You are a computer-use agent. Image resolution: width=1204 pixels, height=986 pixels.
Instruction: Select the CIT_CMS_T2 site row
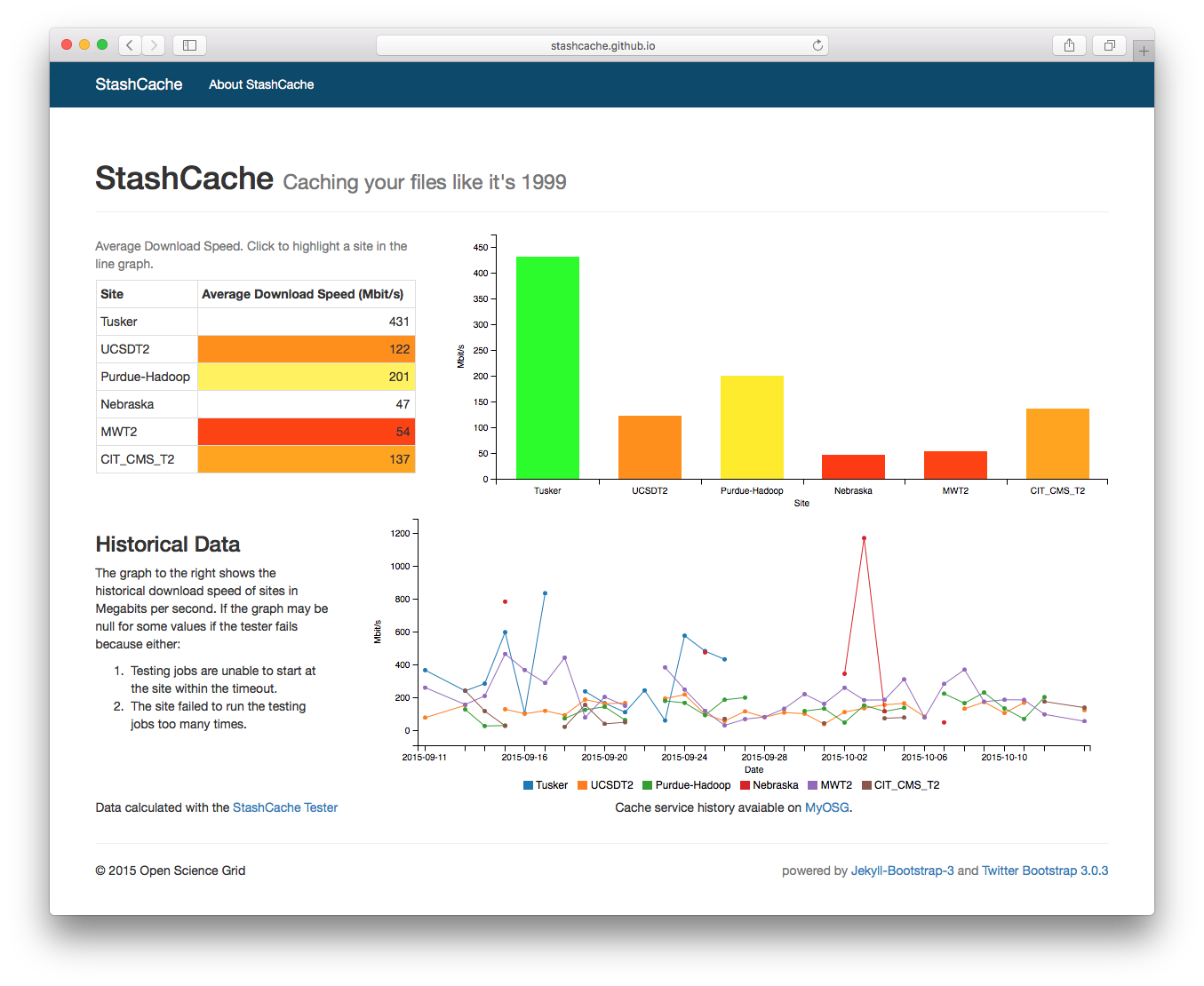(x=255, y=459)
